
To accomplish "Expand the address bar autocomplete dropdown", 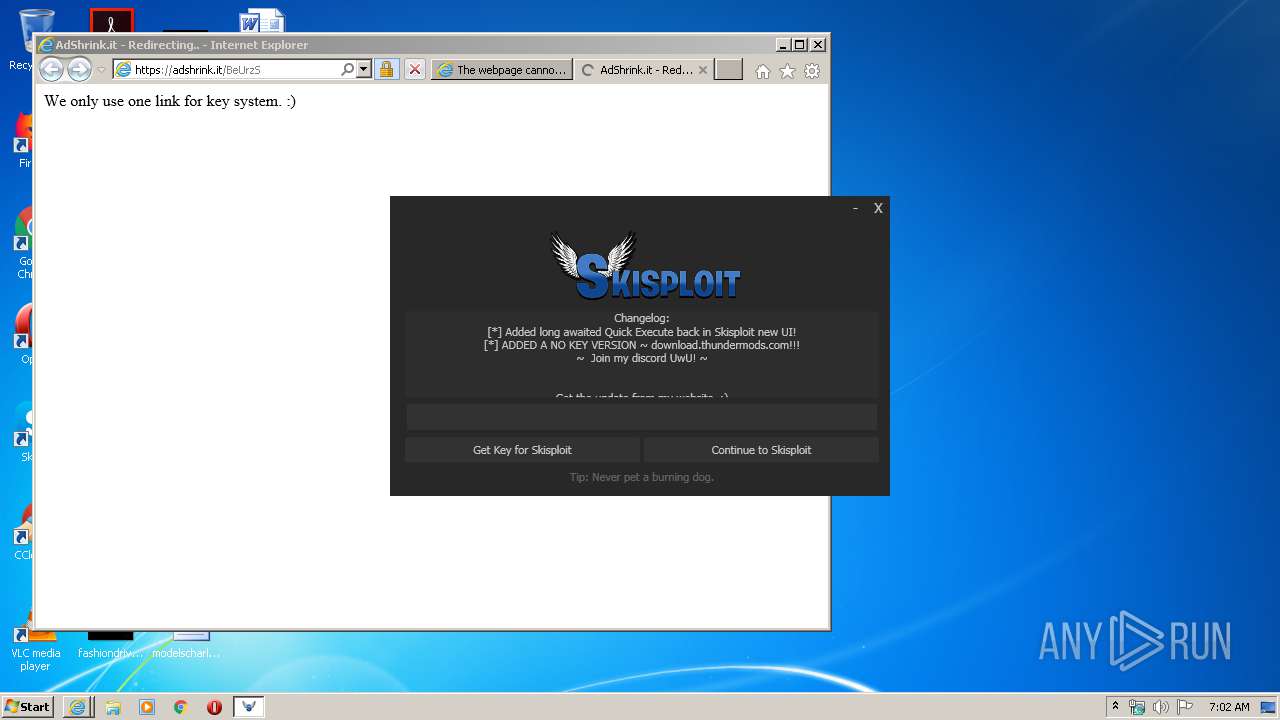I will [x=364, y=70].
